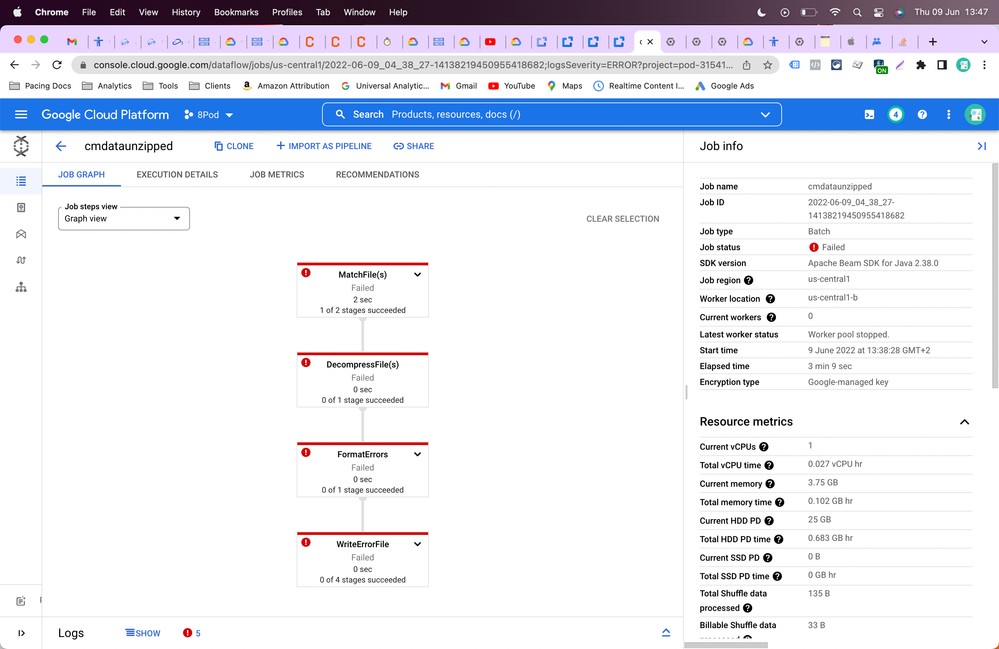The width and height of the screenshot is (999, 649).
Task: Select the DecompressFile(s) failed node
Action: [363, 380]
